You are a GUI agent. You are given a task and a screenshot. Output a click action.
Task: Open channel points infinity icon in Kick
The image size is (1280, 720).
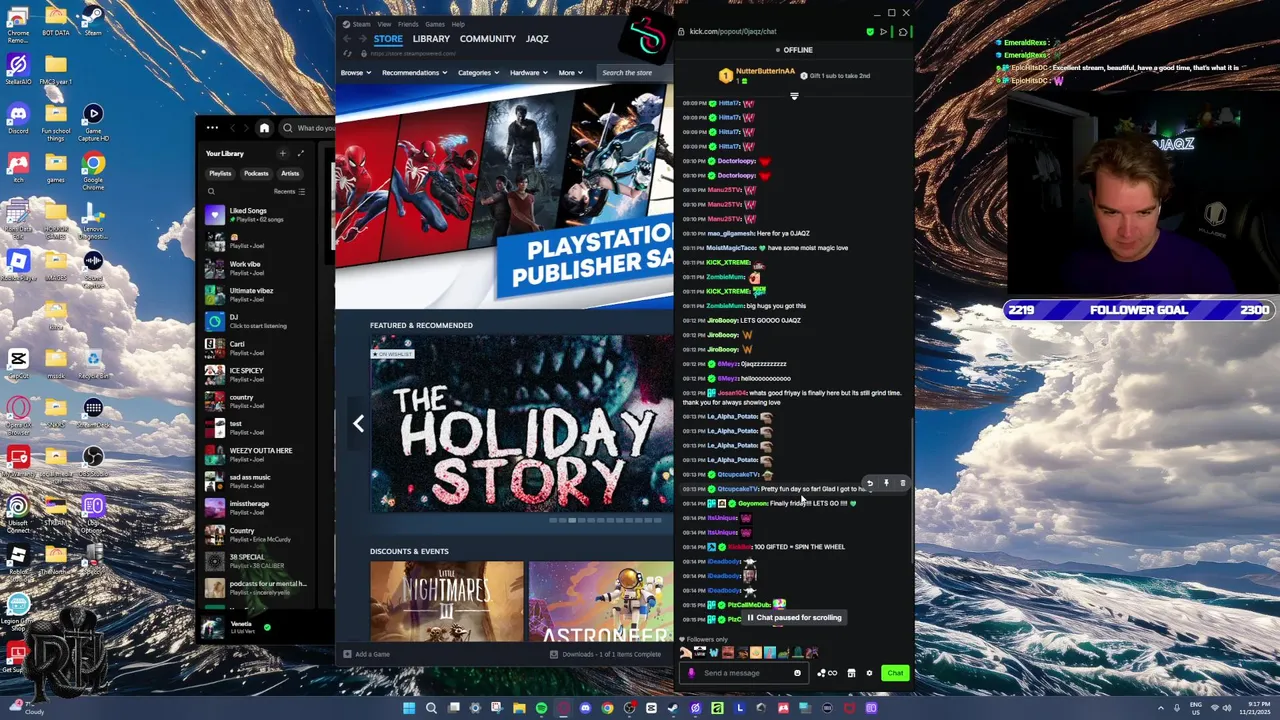click(x=827, y=673)
